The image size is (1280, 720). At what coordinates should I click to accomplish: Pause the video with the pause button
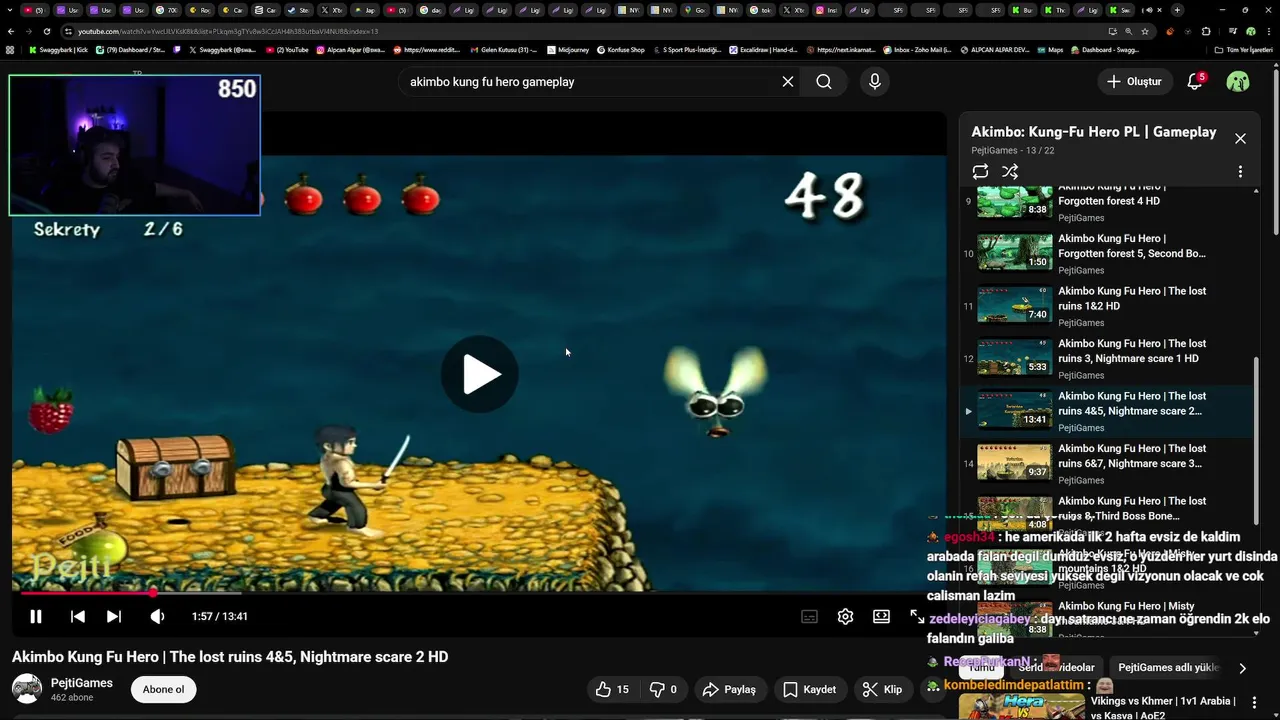[36, 617]
